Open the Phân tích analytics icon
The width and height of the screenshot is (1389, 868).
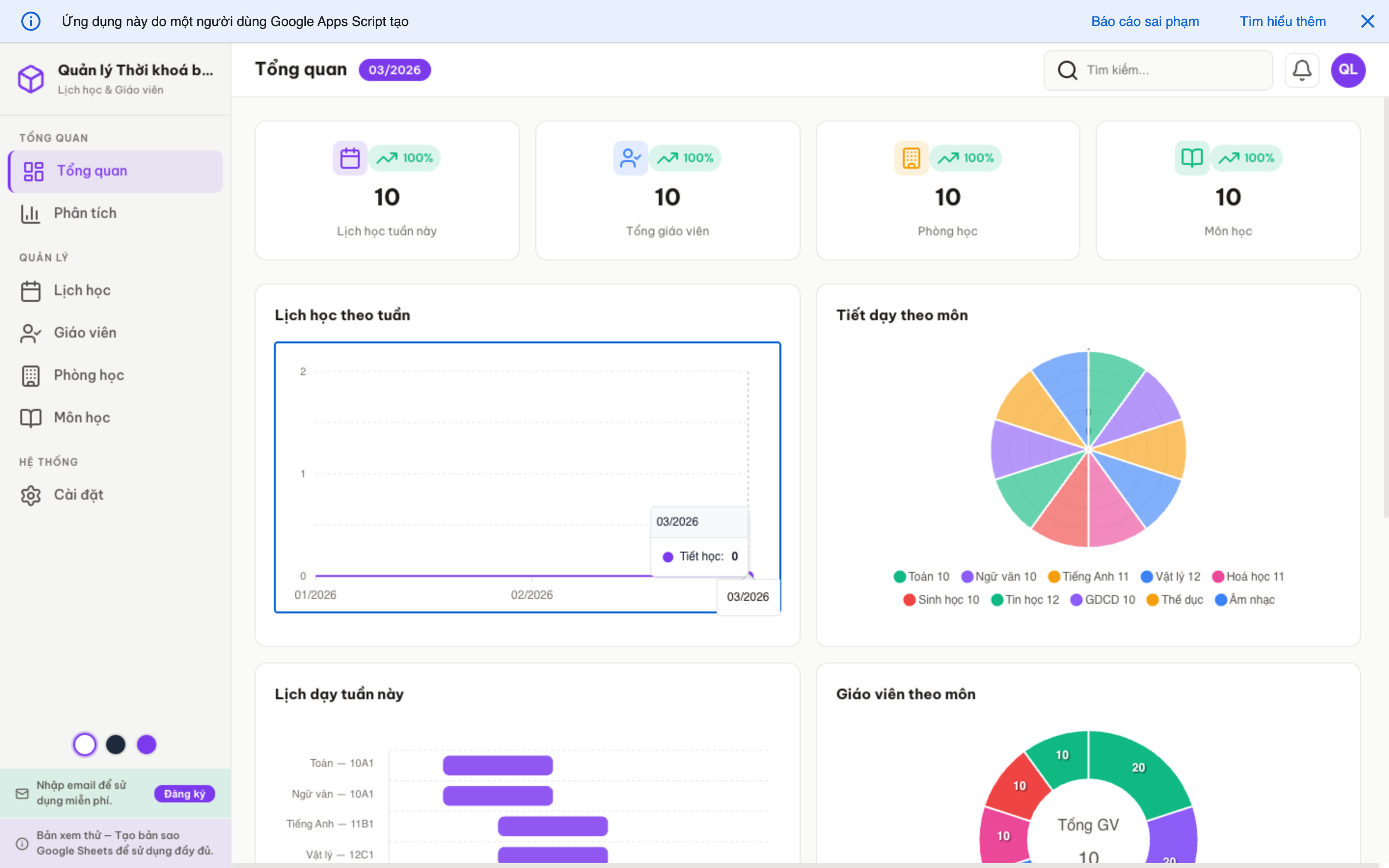pos(30,213)
